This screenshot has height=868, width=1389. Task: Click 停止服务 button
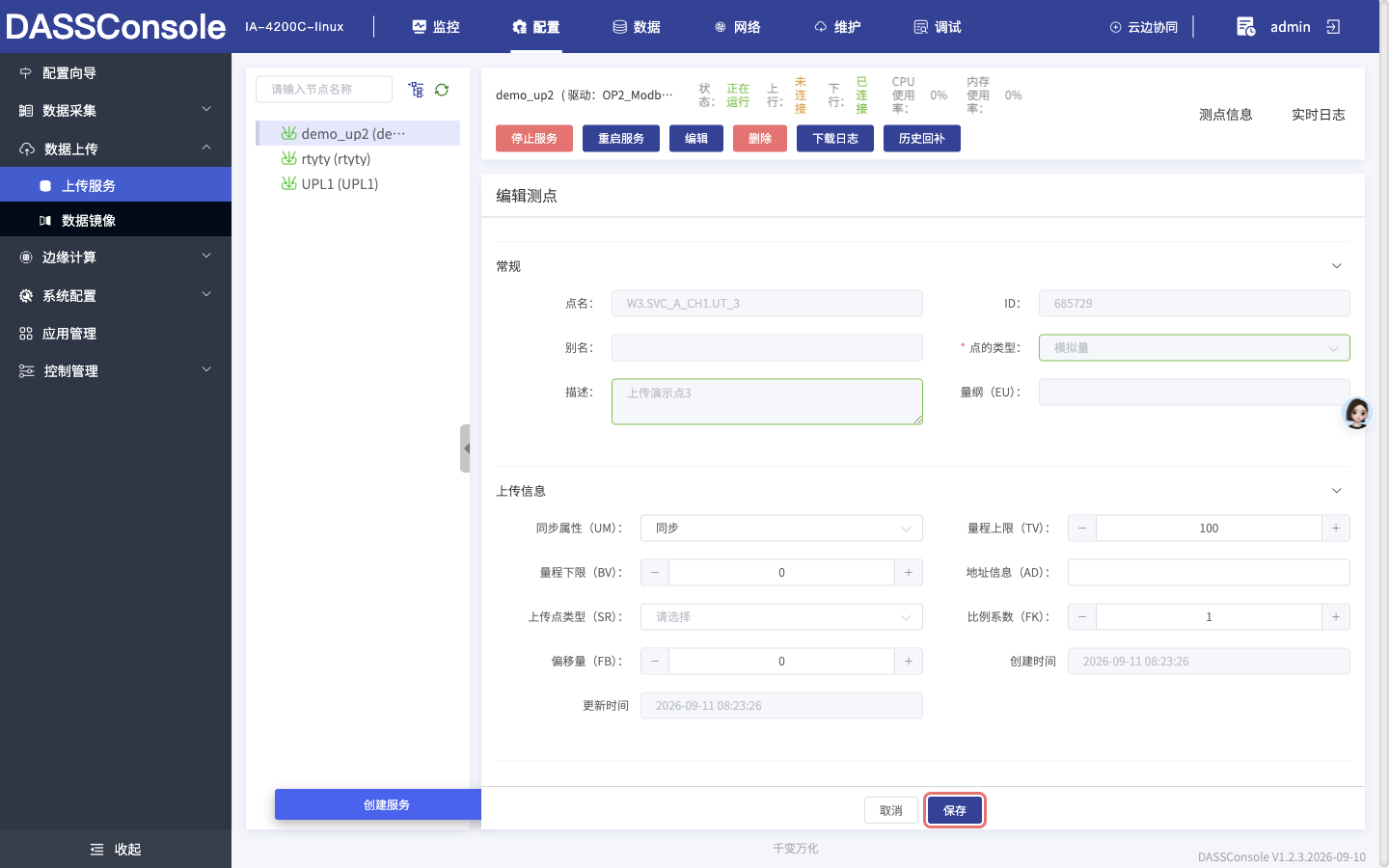534,139
